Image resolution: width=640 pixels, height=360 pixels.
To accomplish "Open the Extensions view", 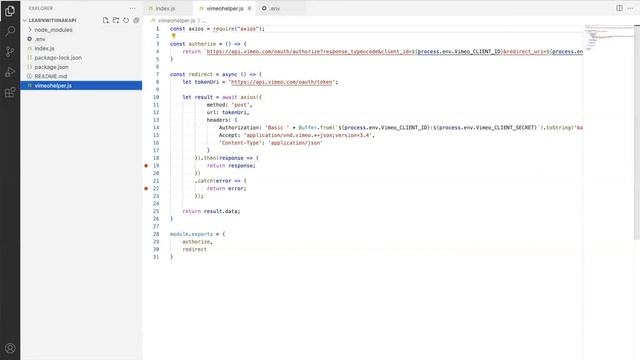I will (10, 92).
